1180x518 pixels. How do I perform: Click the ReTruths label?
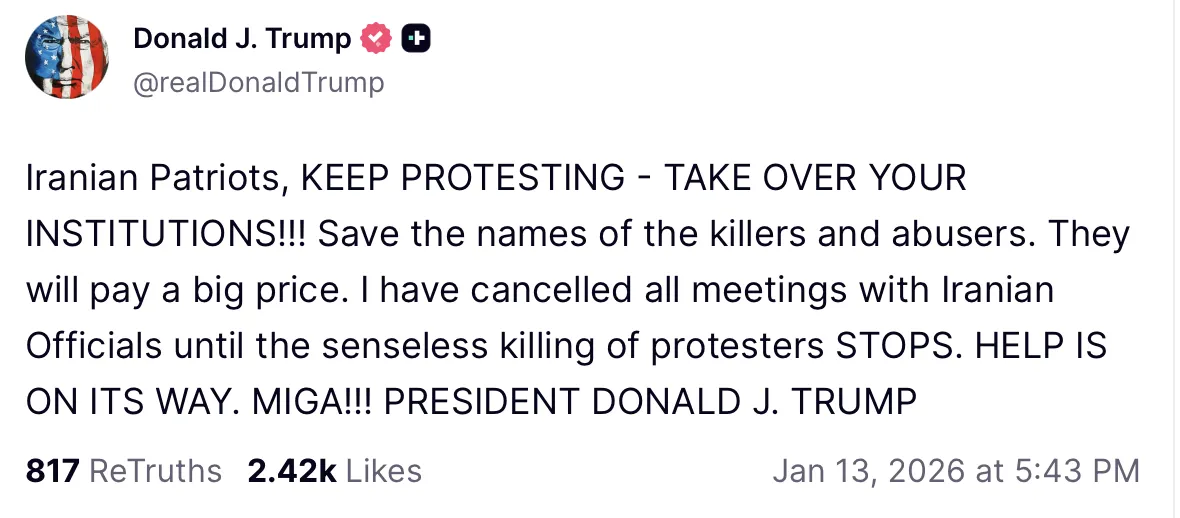pyautogui.click(x=155, y=471)
